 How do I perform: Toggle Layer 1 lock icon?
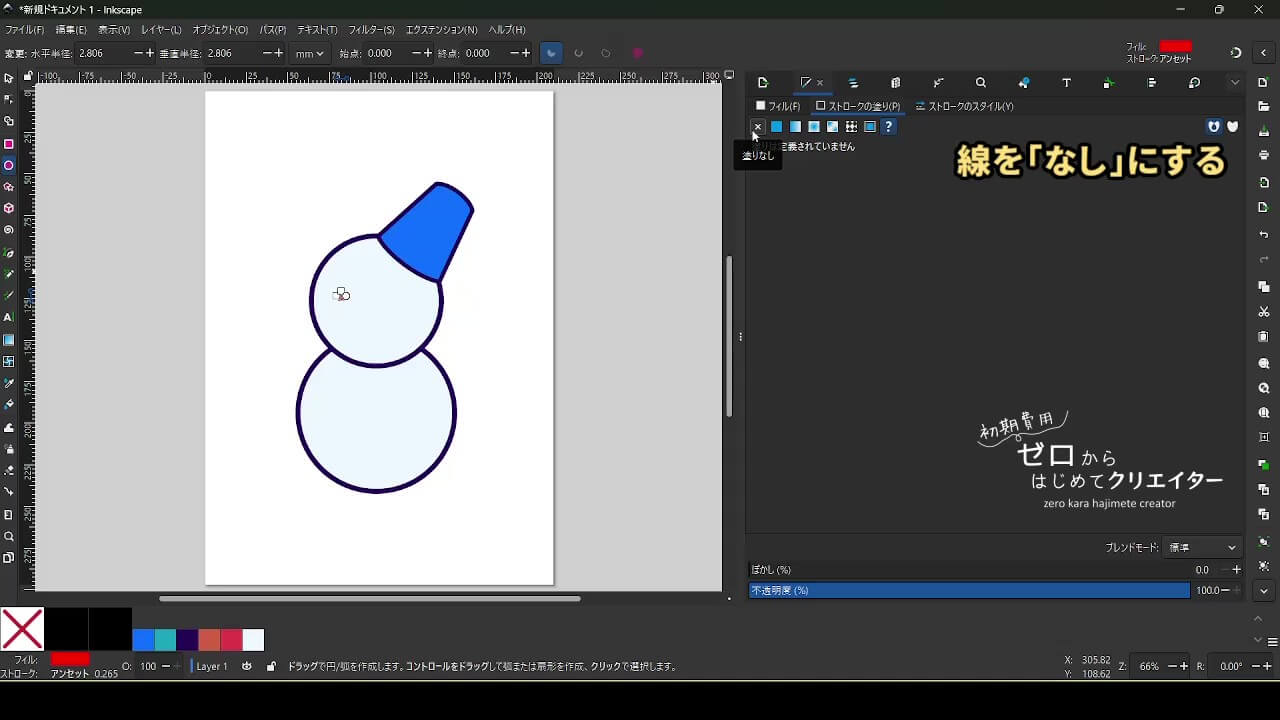271,666
